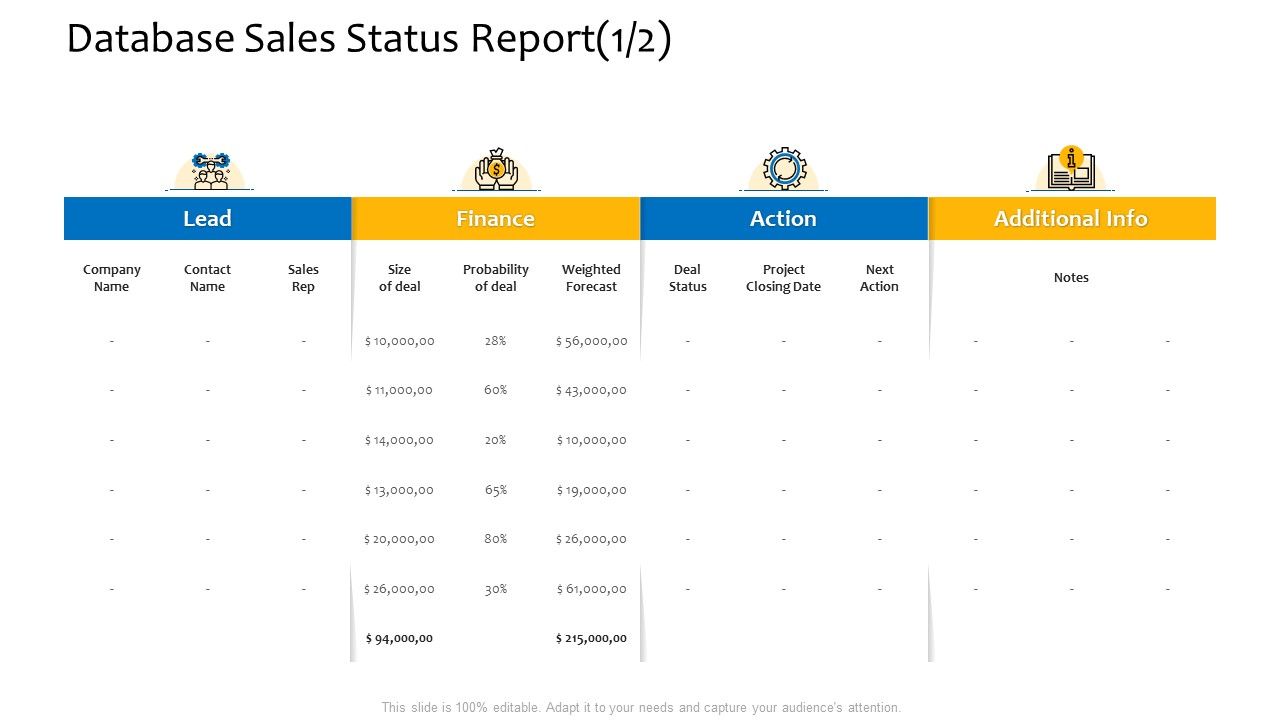Select the Finance header banner
The image size is (1280, 720).
(496, 219)
